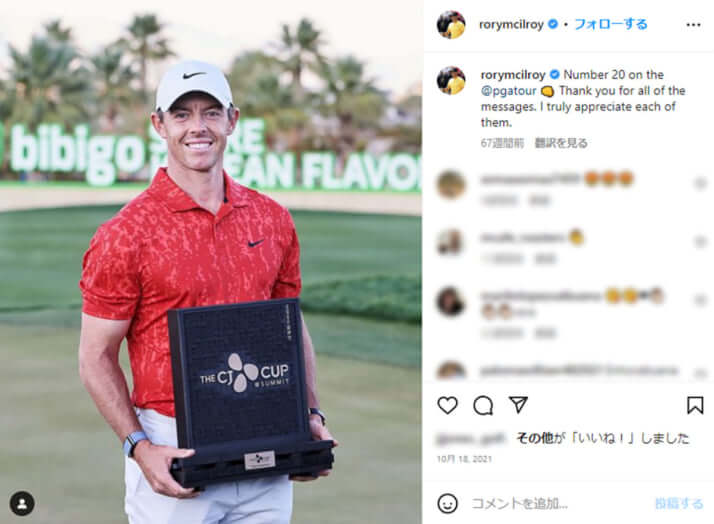Open rorymcilroy profile avatar in header
The image size is (714, 524).
pos(451,25)
